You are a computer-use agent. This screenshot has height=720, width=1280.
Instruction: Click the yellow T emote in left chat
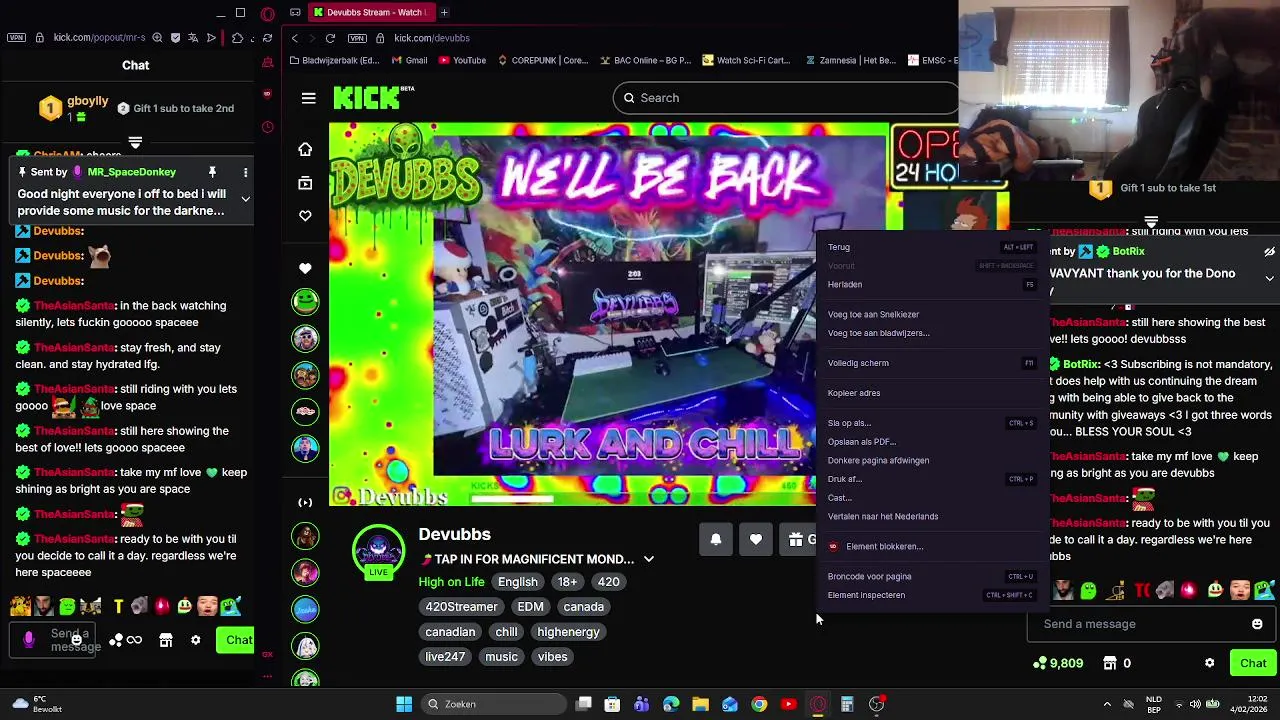click(x=118, y=606)
